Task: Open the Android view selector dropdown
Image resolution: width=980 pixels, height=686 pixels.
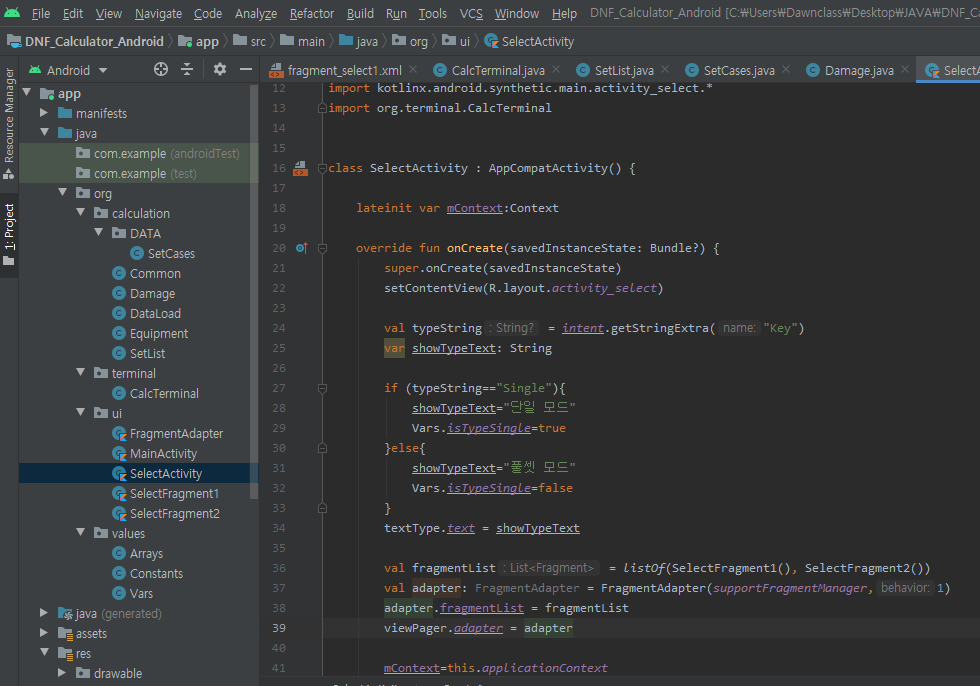Action: (x=68, y=70)
